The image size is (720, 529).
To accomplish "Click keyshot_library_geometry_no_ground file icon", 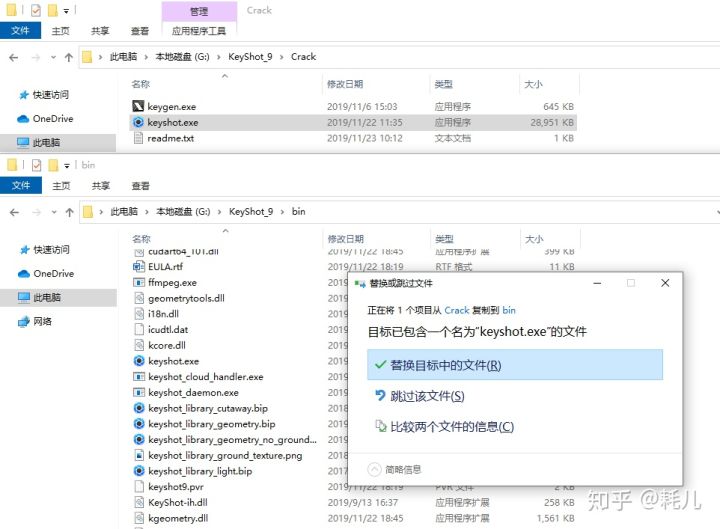I will (x=139, y=439).
